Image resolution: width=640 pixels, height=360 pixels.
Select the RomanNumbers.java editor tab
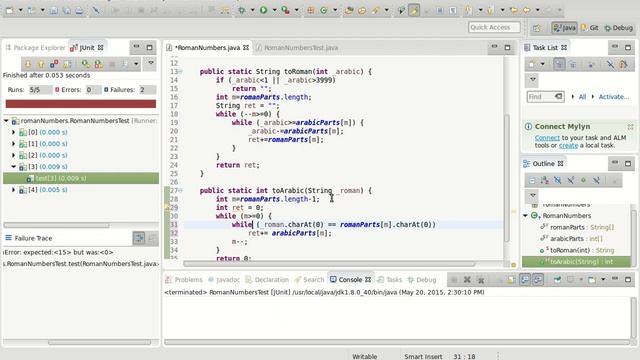tap(207, 48)
